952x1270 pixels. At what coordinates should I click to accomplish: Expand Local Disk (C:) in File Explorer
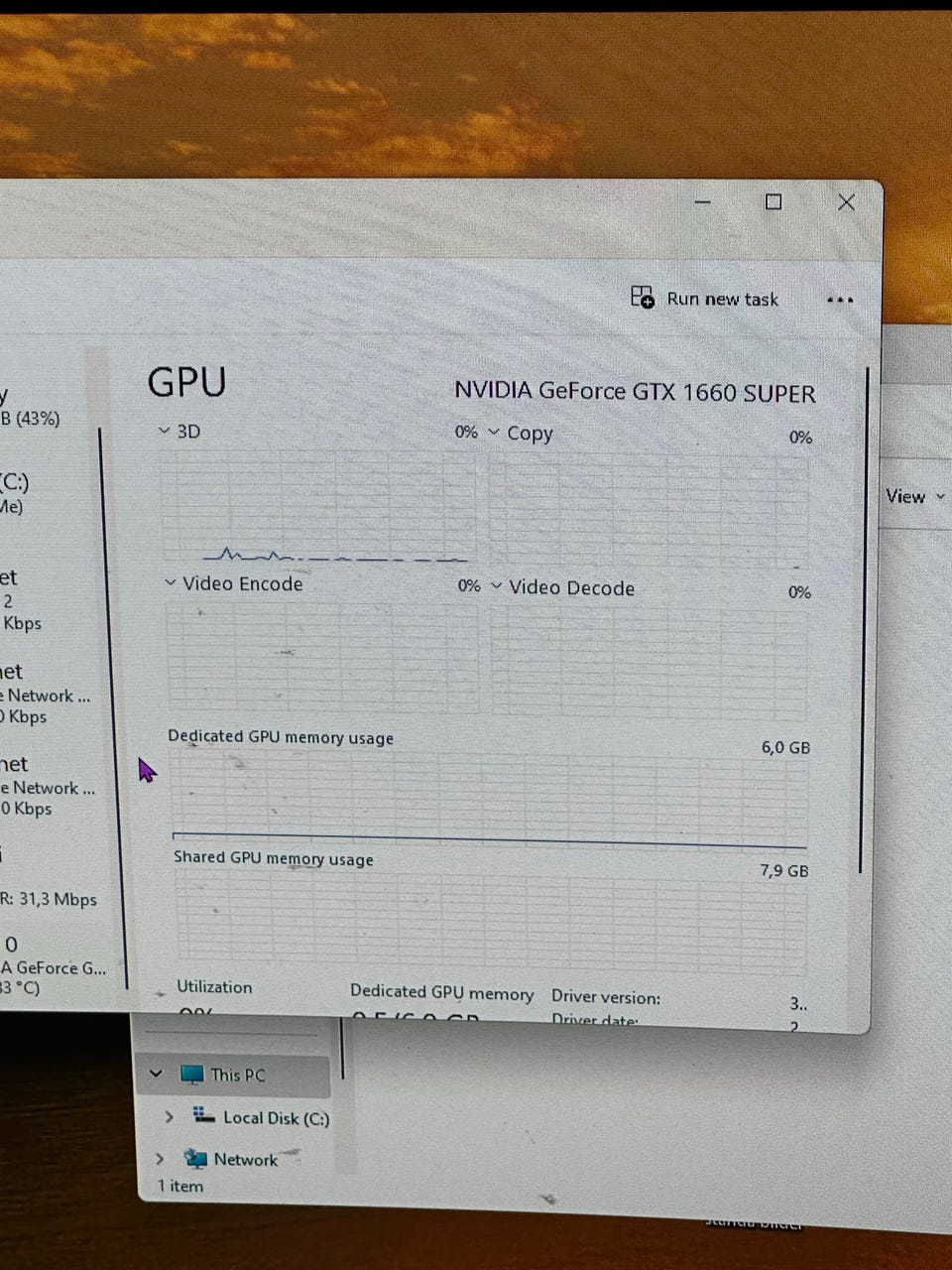[169, 1117]
